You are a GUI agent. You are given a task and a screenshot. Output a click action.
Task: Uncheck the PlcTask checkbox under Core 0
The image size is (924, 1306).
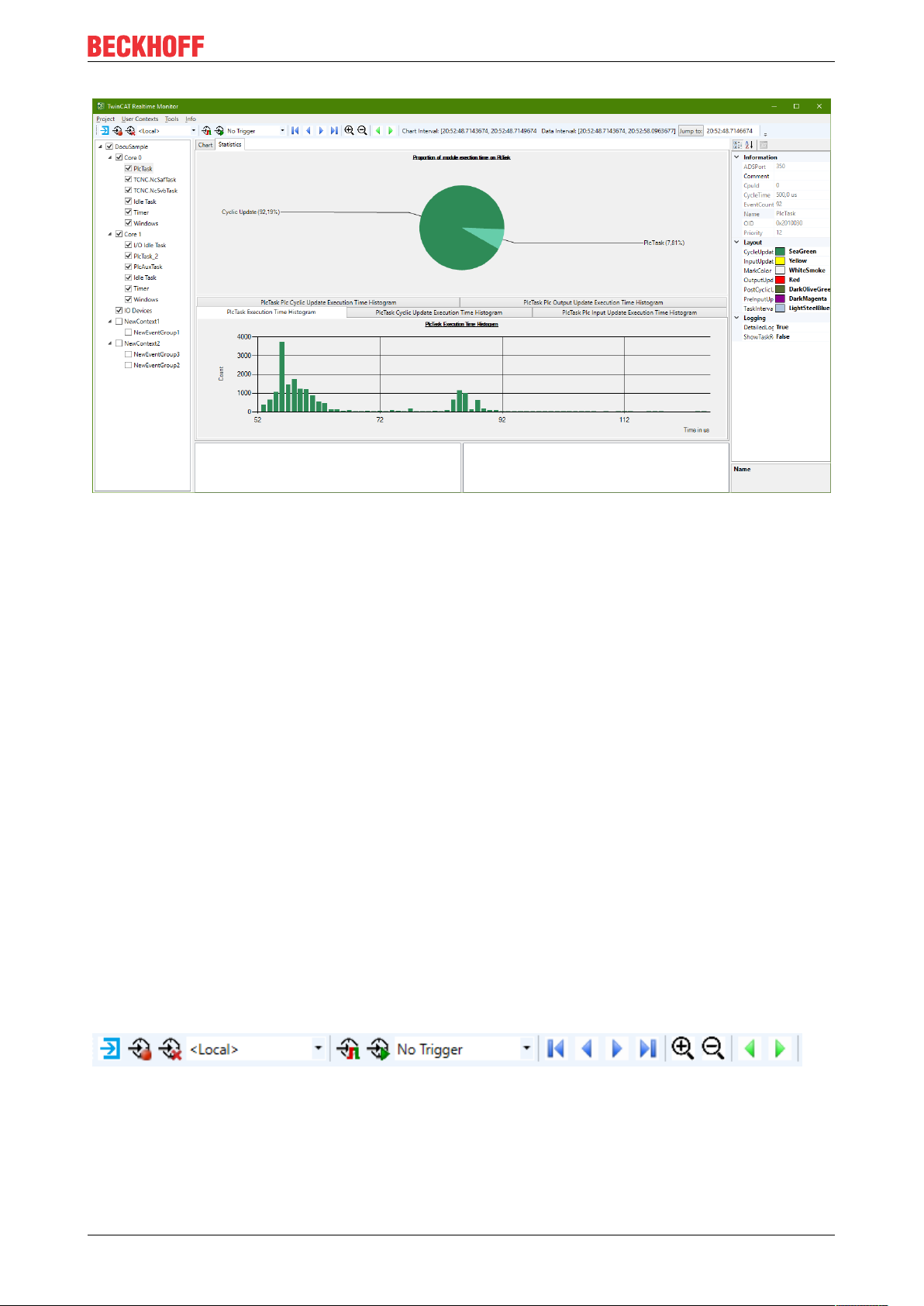(128, 168)
